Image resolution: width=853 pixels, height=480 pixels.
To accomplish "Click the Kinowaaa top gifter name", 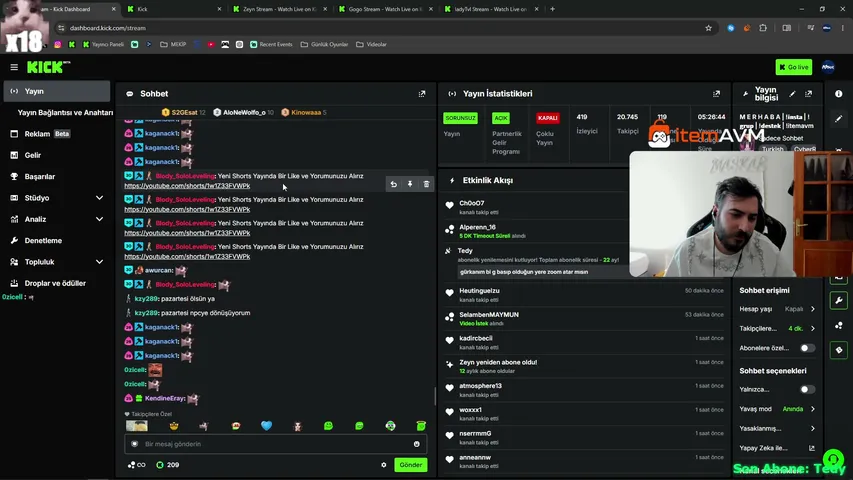I will 306,112.
